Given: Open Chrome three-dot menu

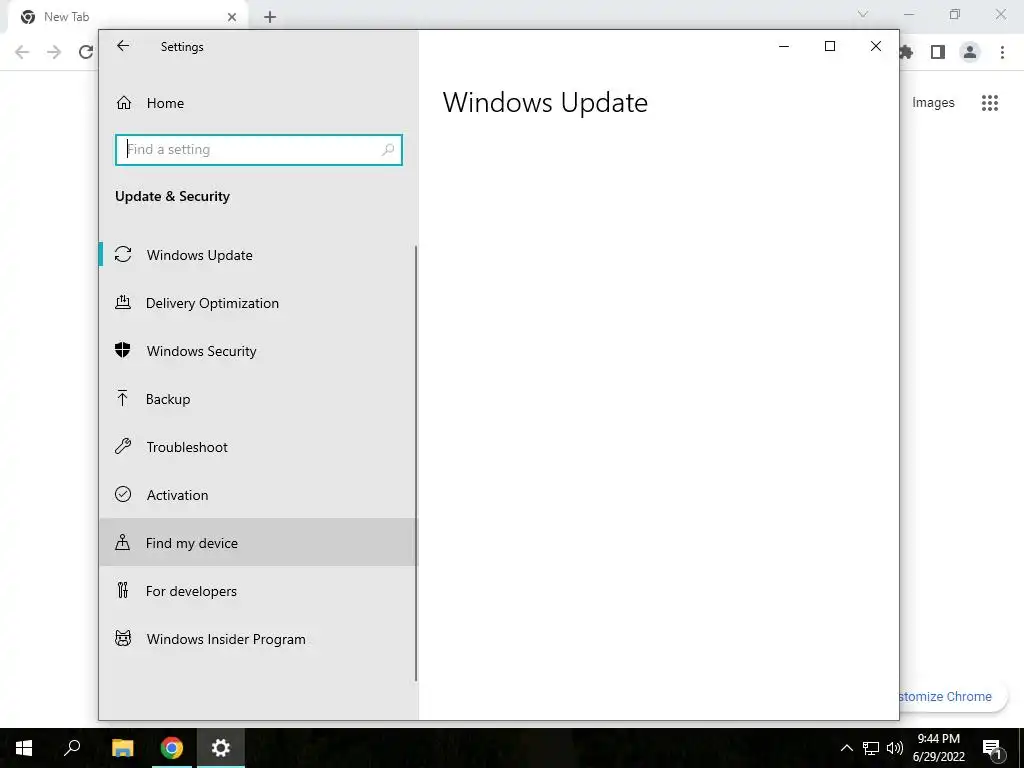Looking at the screenshot, I should tap(1002, 52).
